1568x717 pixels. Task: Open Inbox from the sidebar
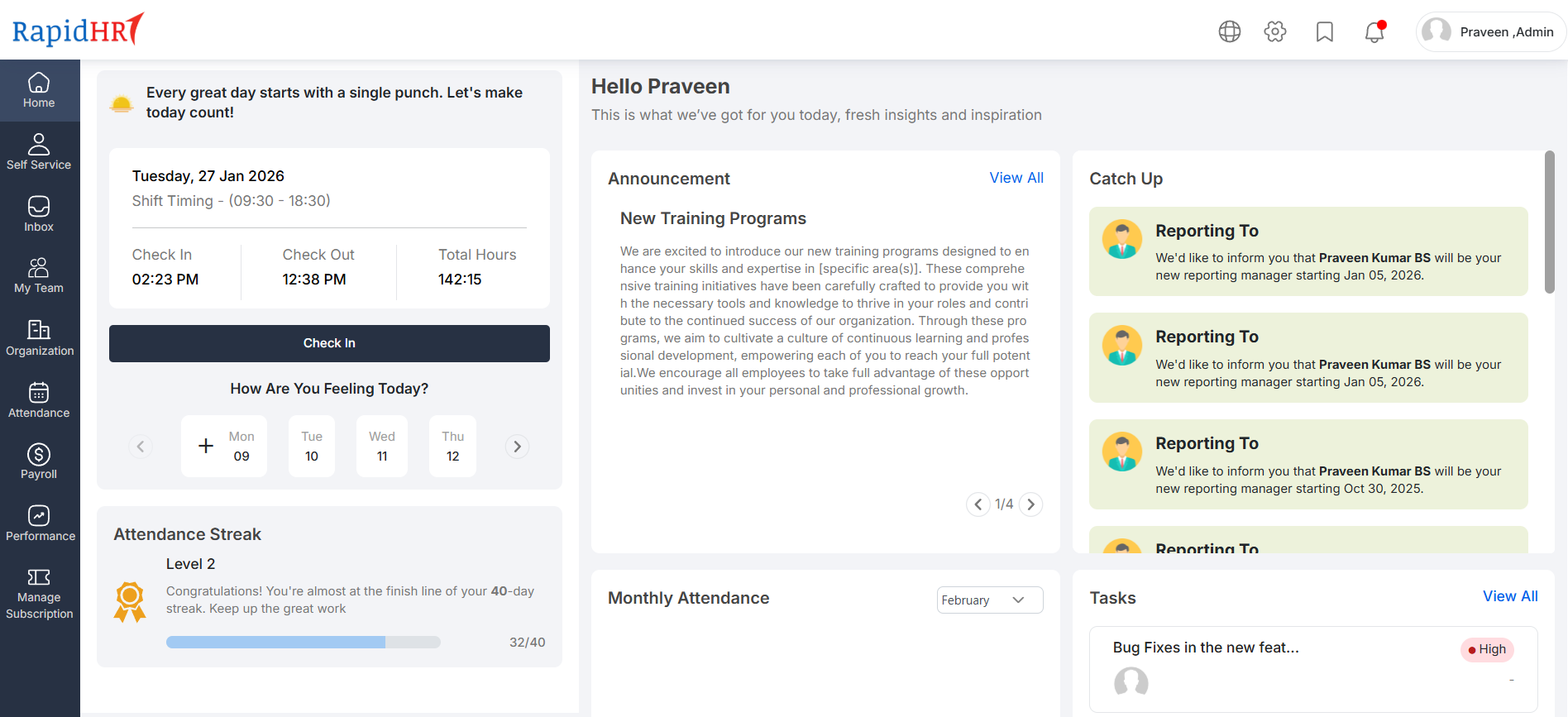coord(39,213)
